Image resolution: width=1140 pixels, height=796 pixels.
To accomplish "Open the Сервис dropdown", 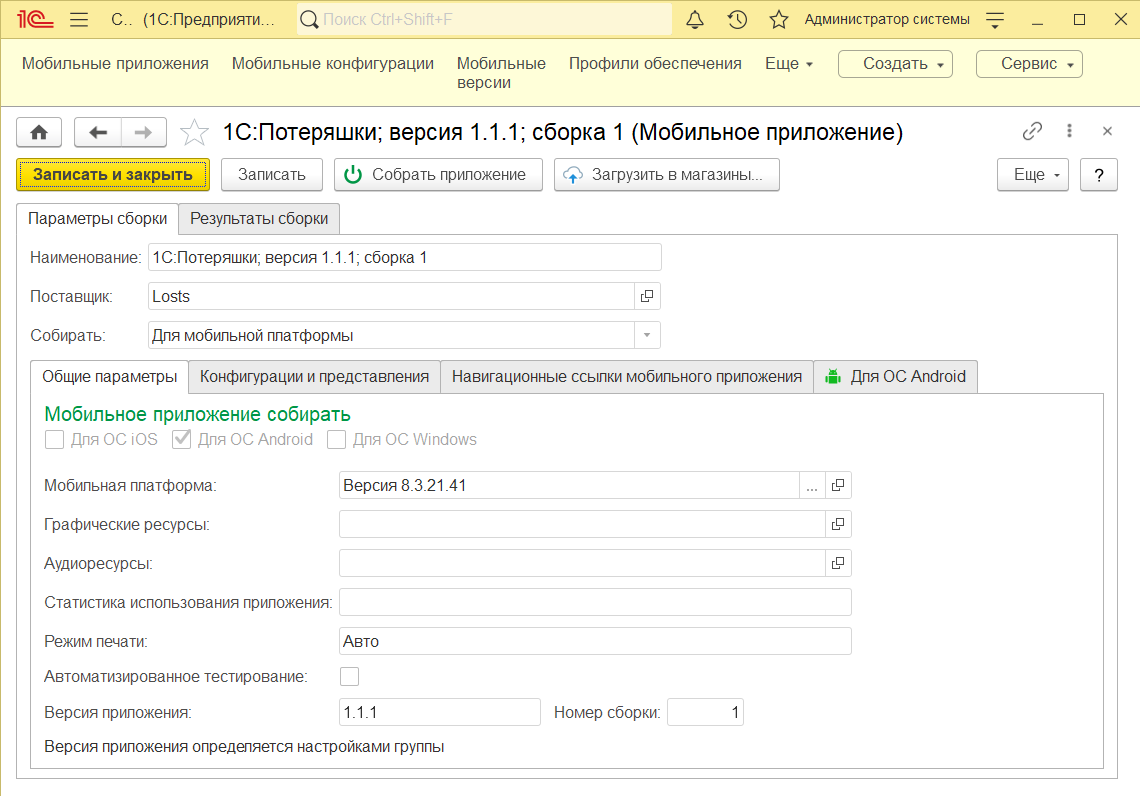I will [x=1029, y=64].
